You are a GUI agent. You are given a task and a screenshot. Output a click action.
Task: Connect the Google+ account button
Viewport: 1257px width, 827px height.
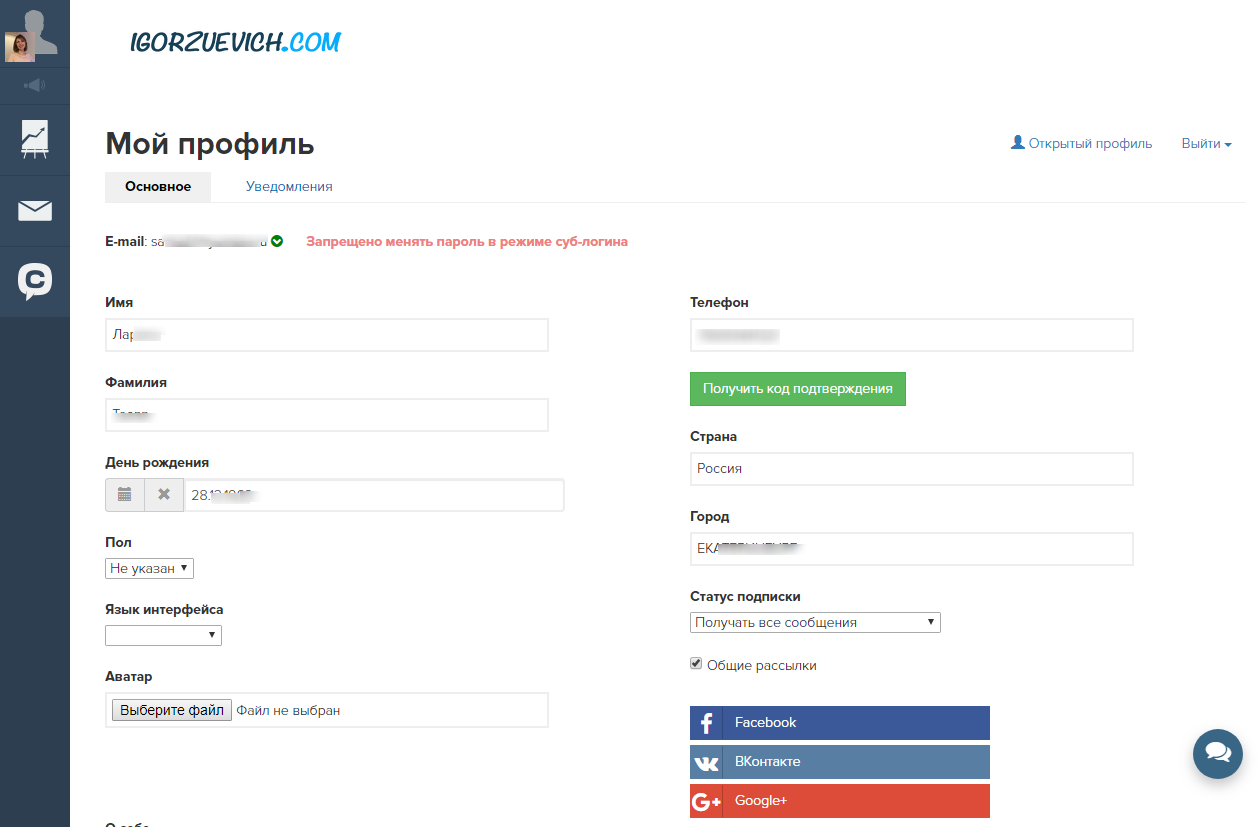coord(840,801)
